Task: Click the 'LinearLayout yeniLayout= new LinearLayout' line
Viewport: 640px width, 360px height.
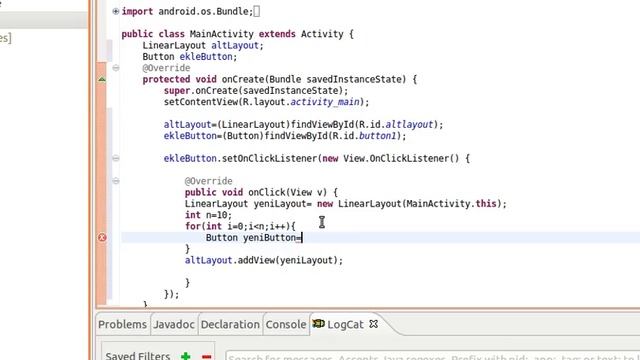Action: coord(345,203)
